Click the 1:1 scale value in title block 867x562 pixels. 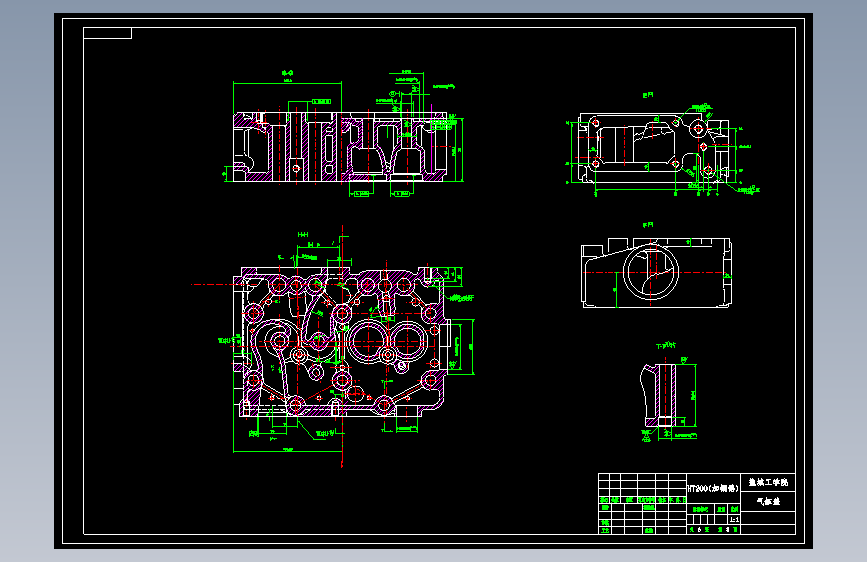[734, 519]
